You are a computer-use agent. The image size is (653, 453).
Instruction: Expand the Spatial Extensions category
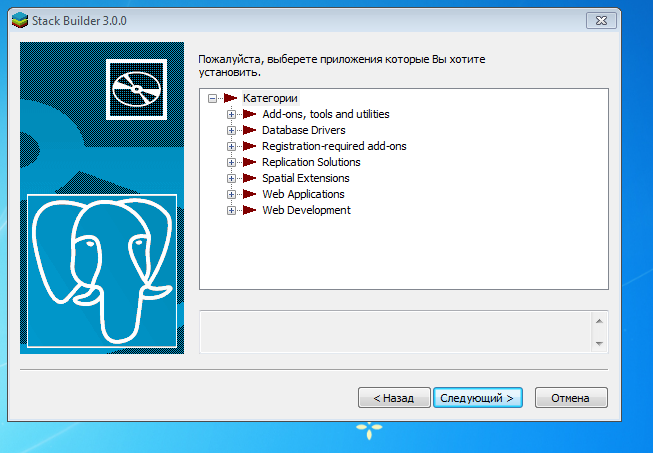(x=232, y=178)
